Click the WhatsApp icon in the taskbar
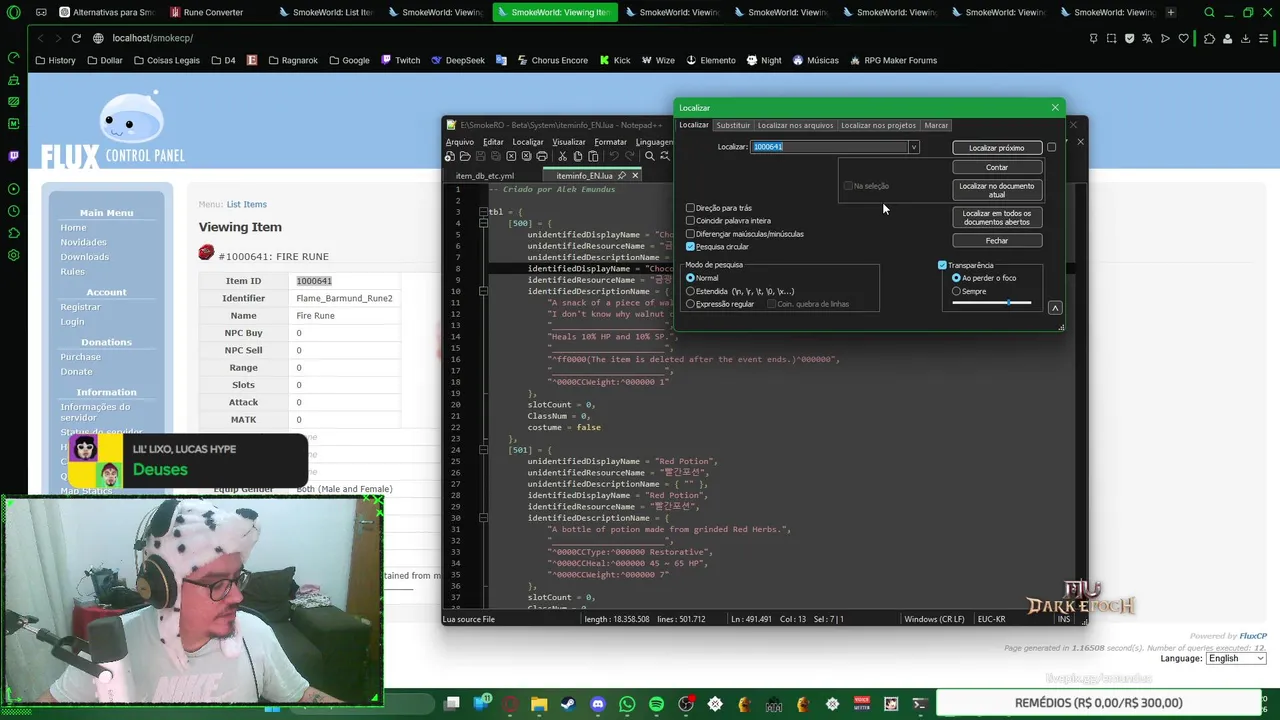The width and height of the screenshot is (1280, 720). 627,704
